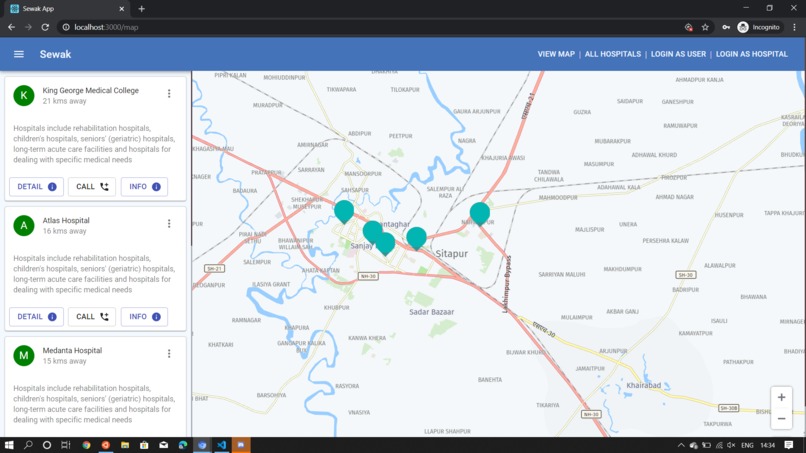The height and width of the screenshot is (453, 806).
Task: Select the map marker on the highway near Naipalapur
Action: click(480, 213)
